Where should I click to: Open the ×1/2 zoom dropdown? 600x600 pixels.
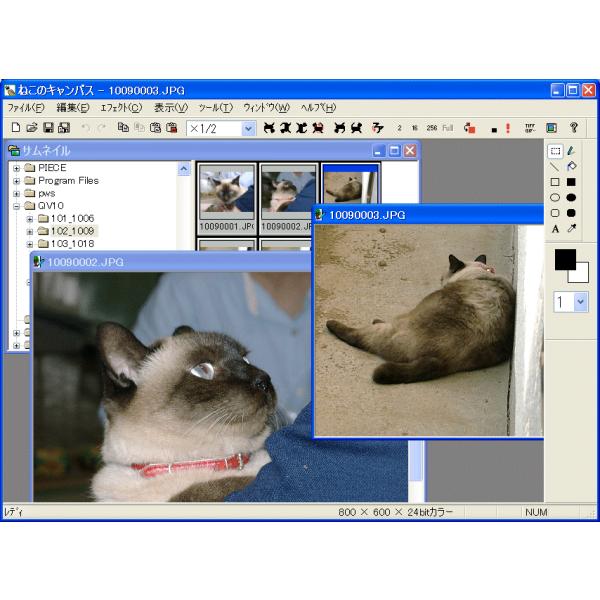[248, 129]
